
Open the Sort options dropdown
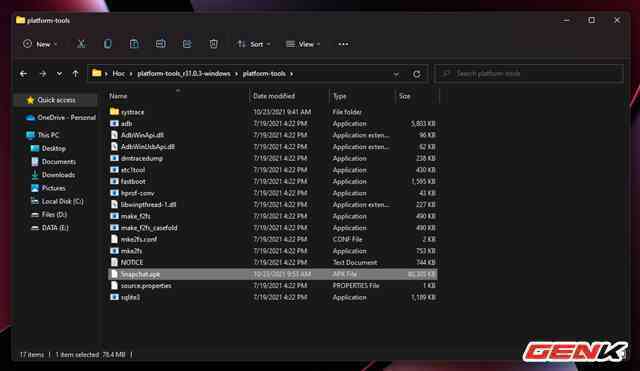(253, 44)
